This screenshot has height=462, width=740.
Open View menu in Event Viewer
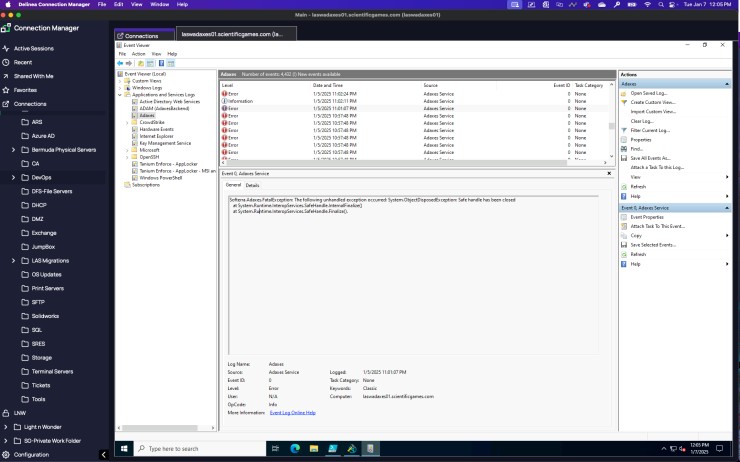tap(156, 54)
